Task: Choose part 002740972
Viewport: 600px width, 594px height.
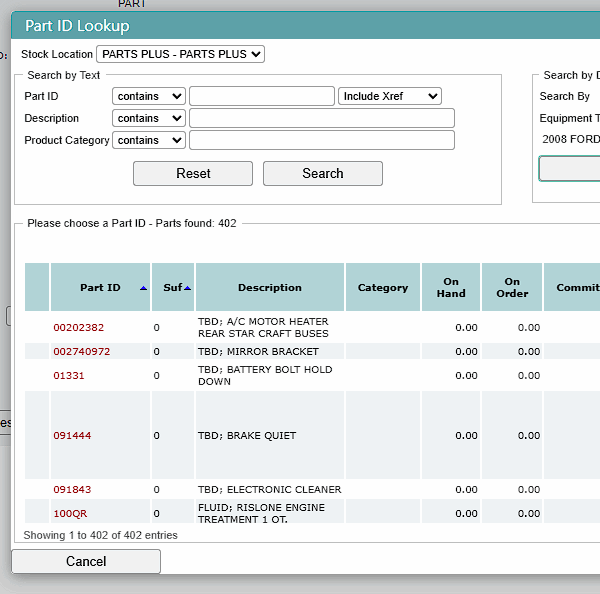Action: [82, 351]
